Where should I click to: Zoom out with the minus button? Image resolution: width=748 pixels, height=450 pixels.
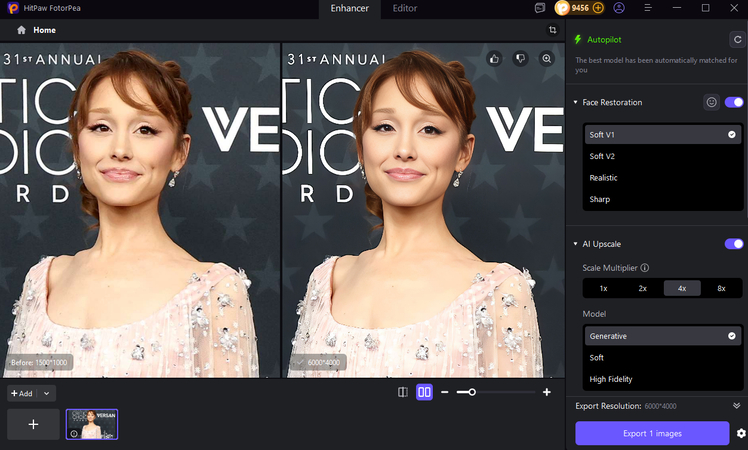(445, 392)
